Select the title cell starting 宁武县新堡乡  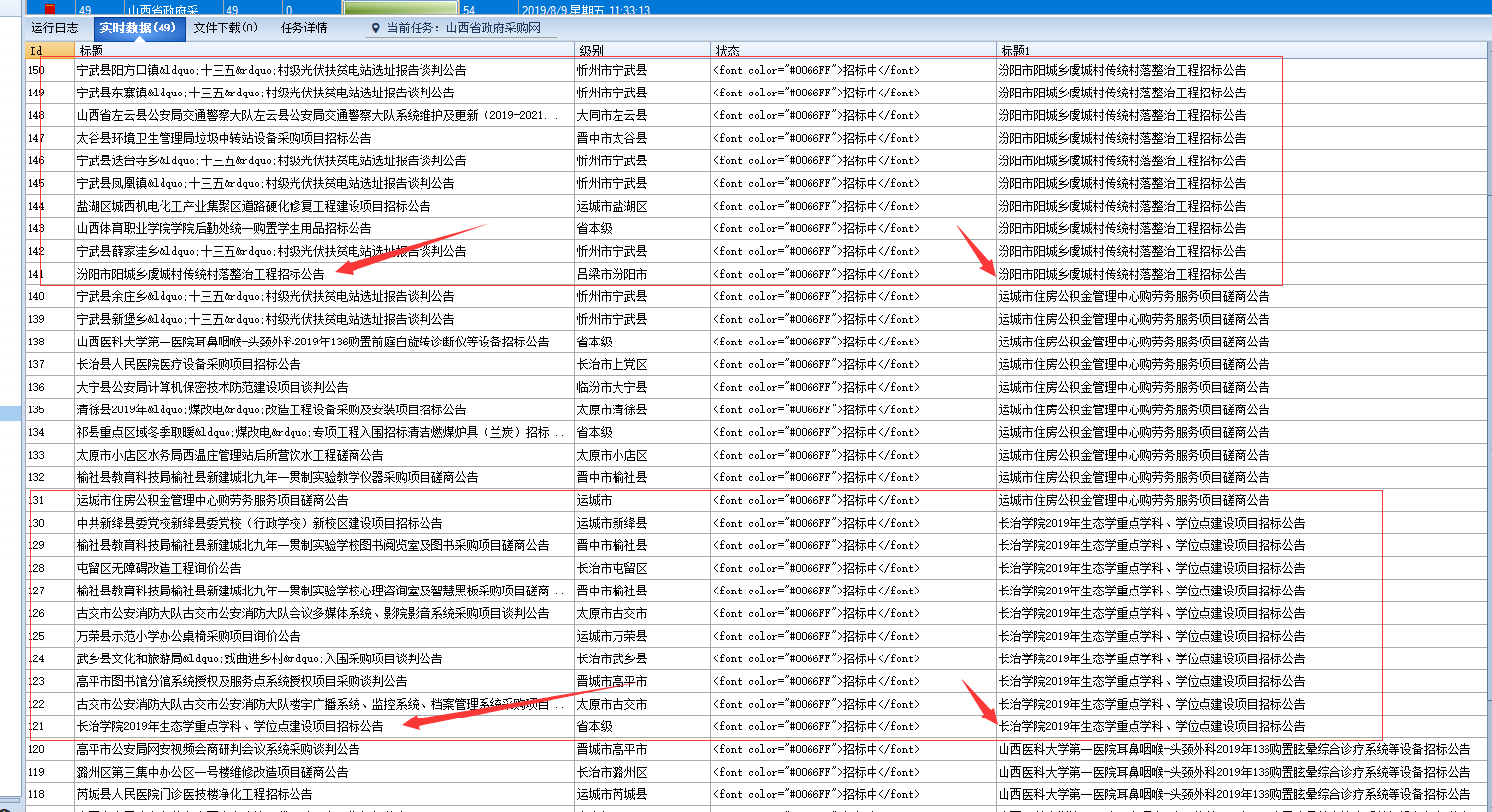point(325,319)
